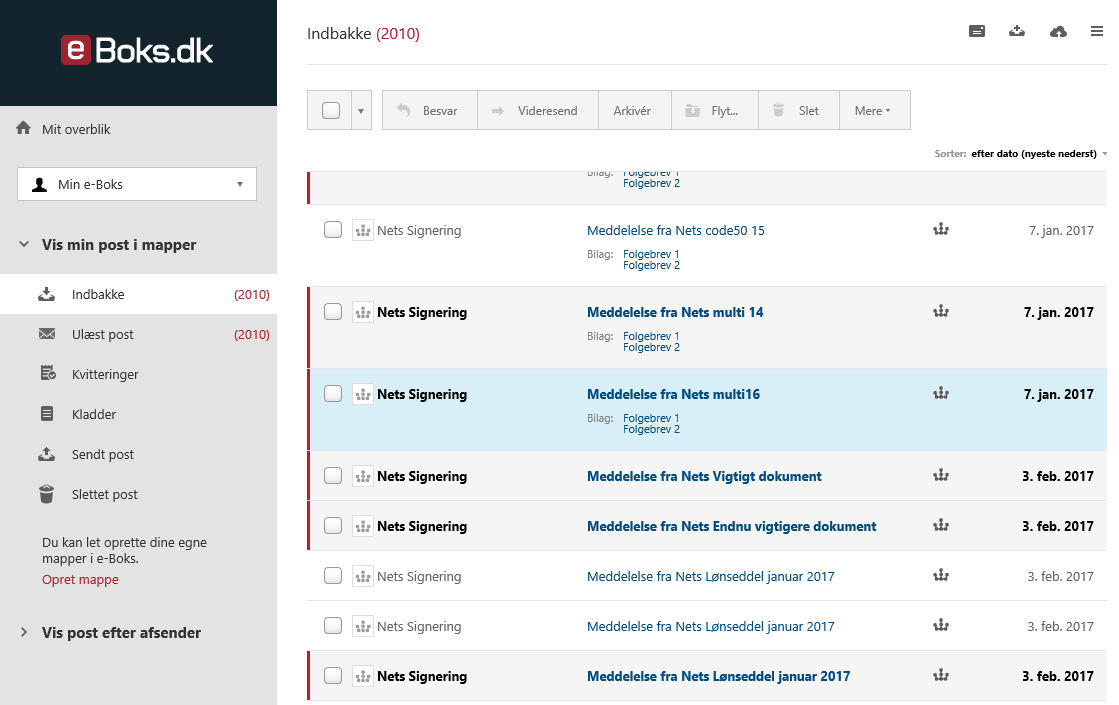Open Meddelelse fra Nets Vigtigt dokument
The image size is (1119, 705).
pos(704,477)
